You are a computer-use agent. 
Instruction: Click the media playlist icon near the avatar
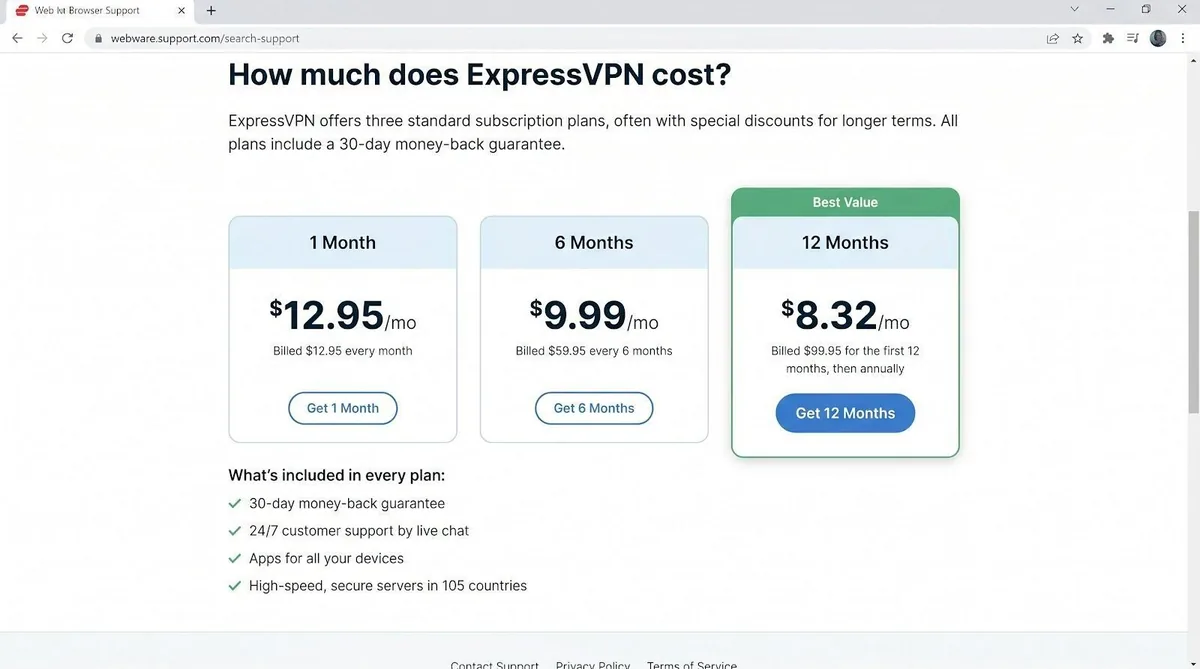point(1133,38)
